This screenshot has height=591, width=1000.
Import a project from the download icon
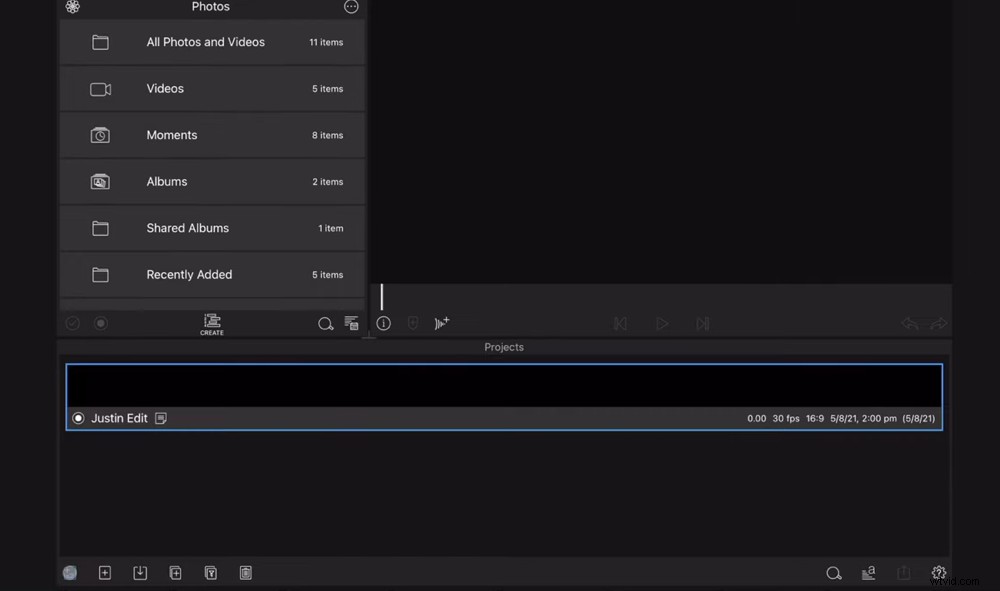pyautogui.click(x=140, y=572)
